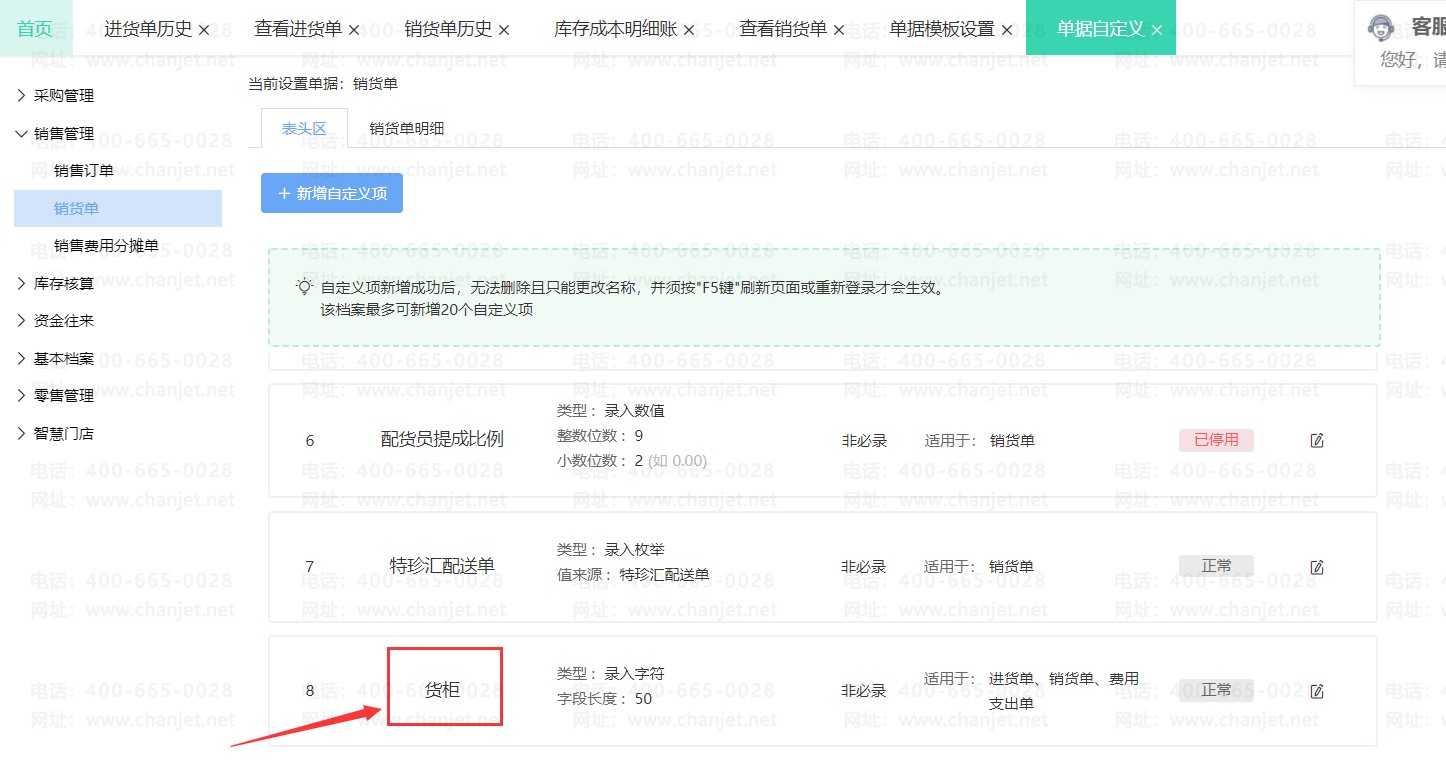Click the 正常 status on the 货柜 row
1446x766 pixels.
(1216, 690)
